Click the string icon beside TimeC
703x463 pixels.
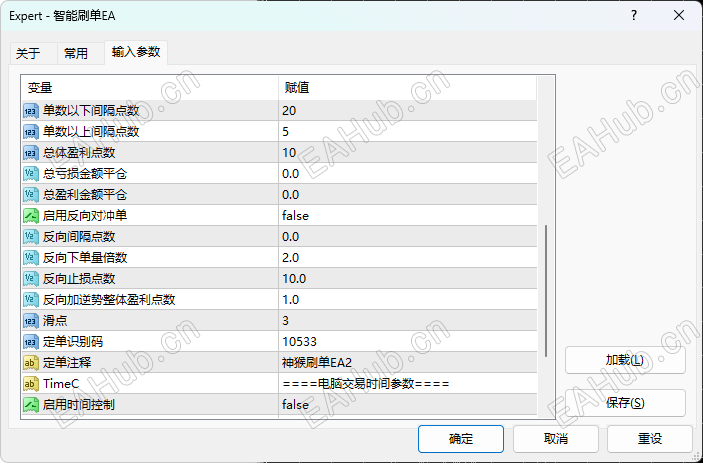[31, 384]
